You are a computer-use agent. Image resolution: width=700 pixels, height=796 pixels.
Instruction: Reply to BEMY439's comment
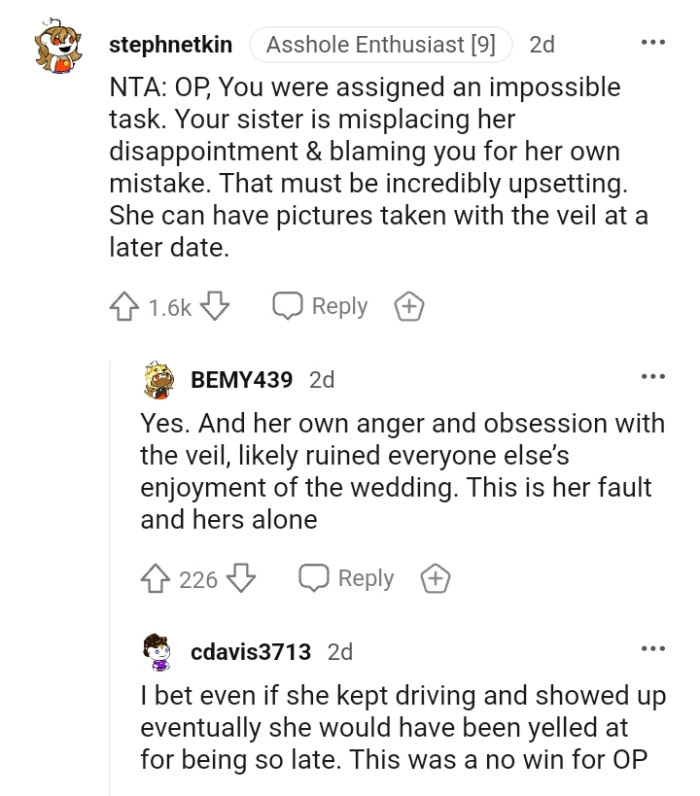pos(348,579)
